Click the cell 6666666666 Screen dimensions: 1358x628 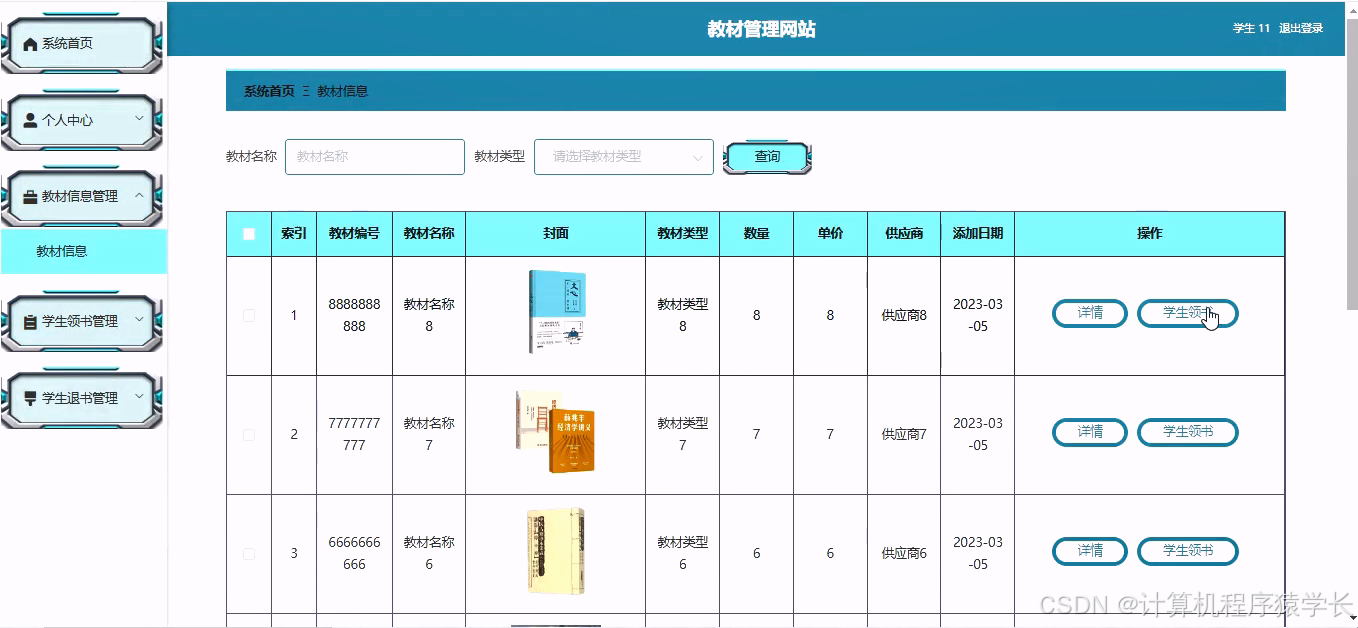click(x=354, y=553)
